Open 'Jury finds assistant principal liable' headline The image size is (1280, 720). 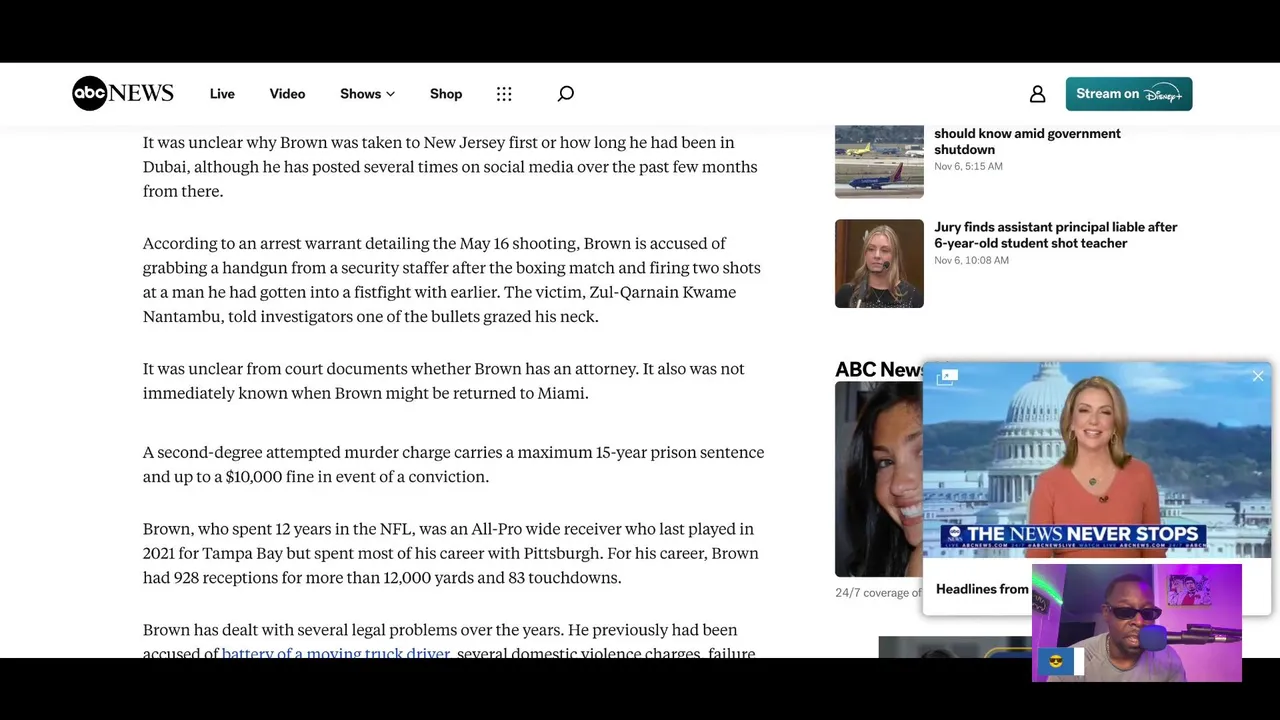point(1056,235)
